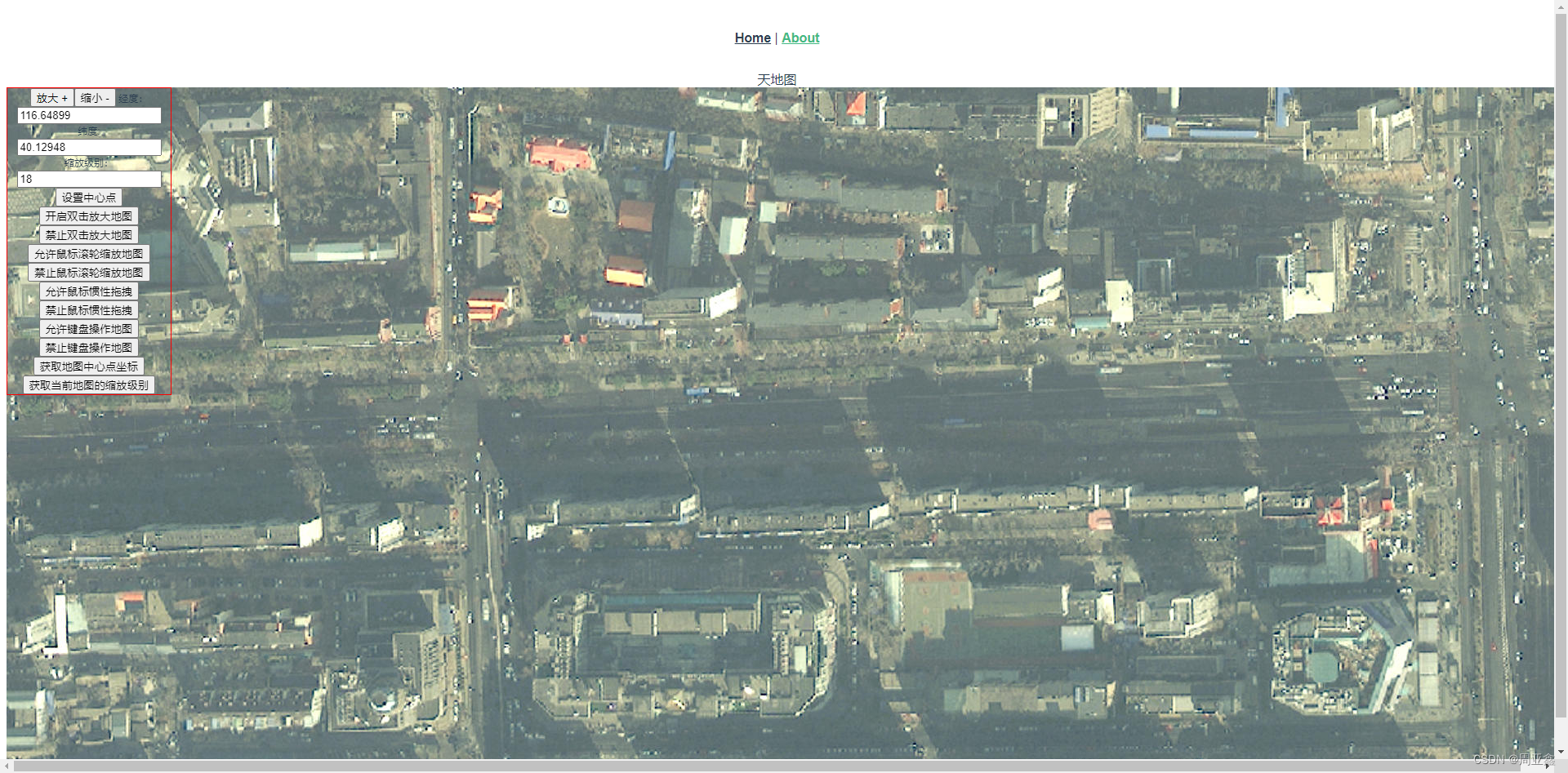Focus the longitude field showing 116.64899
This screenshot has width=1568, height=773.
89,116
